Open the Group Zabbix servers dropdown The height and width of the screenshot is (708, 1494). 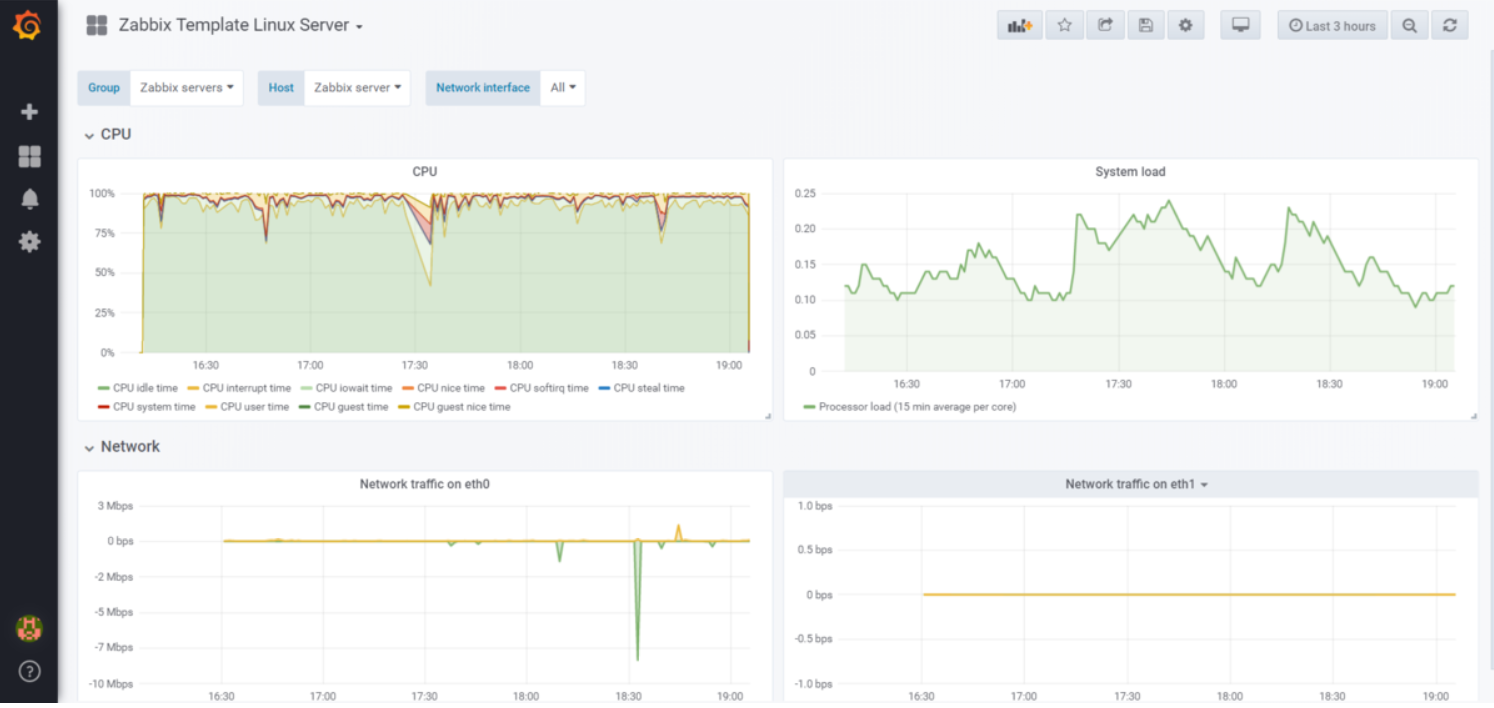click(x=186, y=88)
